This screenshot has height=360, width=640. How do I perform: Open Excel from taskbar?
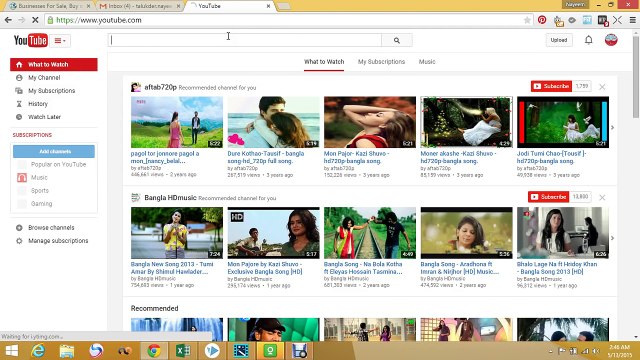click(183, 351)
